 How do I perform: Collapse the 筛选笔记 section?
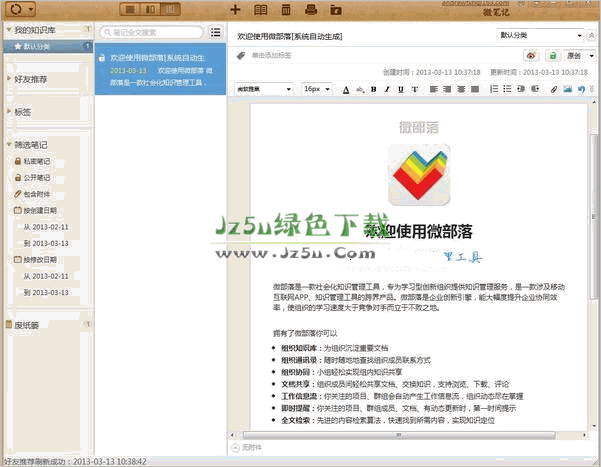9,145
